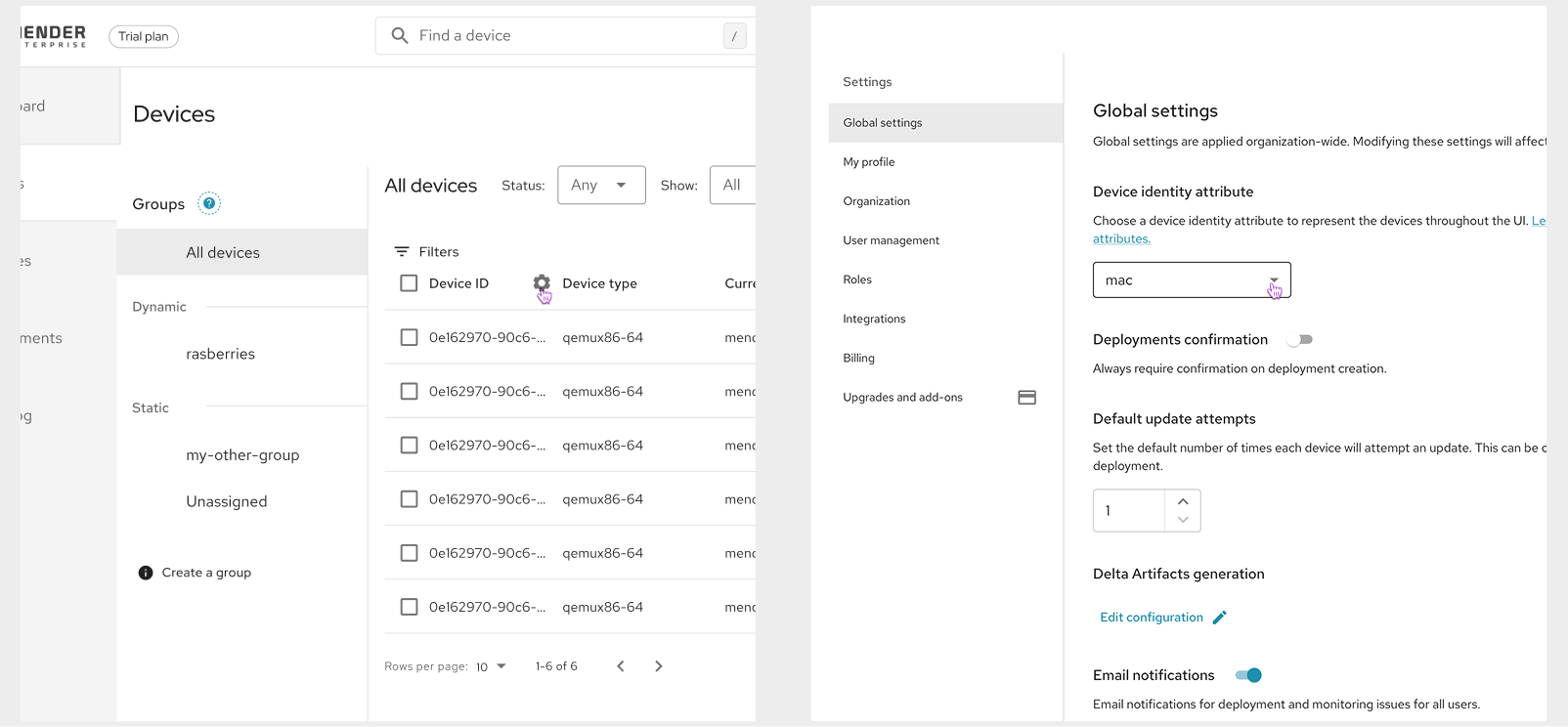Viewport: 1568px width, 727px height.
Task: Click the Filters button
Action: click(426, 252)
